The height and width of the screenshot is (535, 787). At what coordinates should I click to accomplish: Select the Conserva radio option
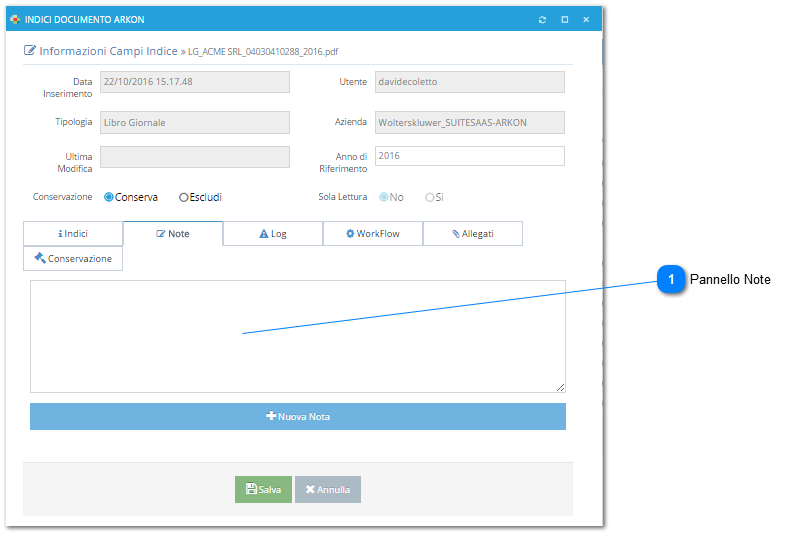(x=108, y=197)
